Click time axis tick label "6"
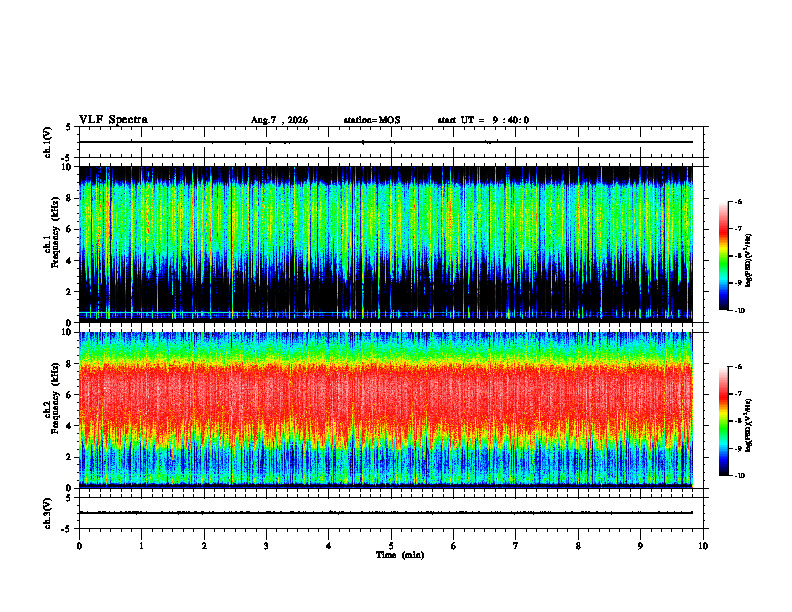 click(x=454, y=546)
